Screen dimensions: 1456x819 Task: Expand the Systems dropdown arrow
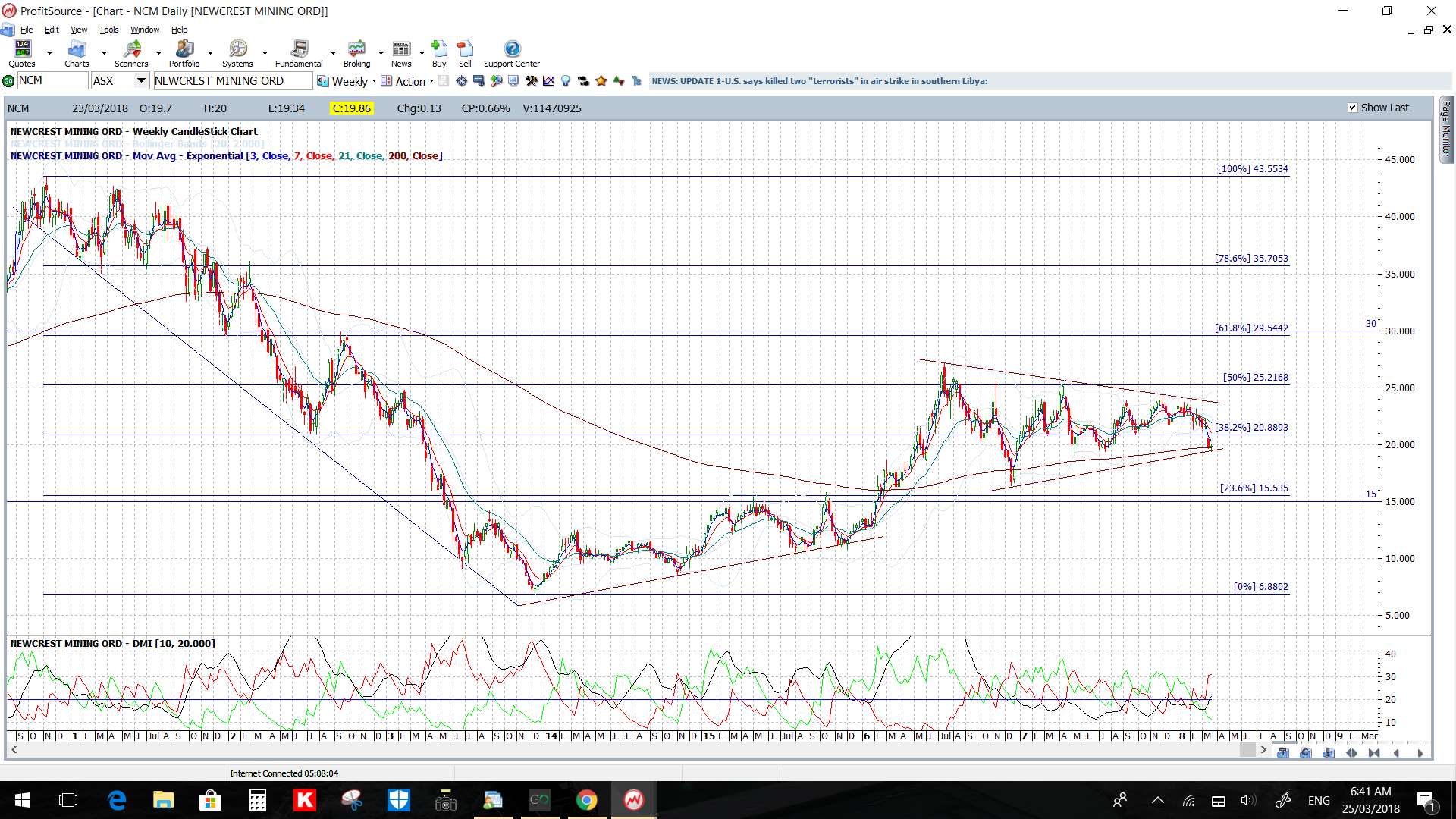[x=265, y=54]
